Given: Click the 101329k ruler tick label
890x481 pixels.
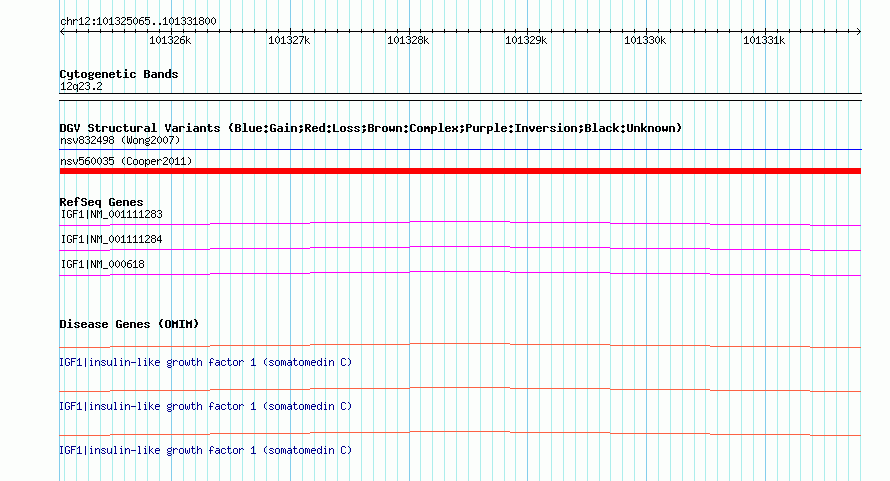Looking at the screenshot, I should 526,40.
